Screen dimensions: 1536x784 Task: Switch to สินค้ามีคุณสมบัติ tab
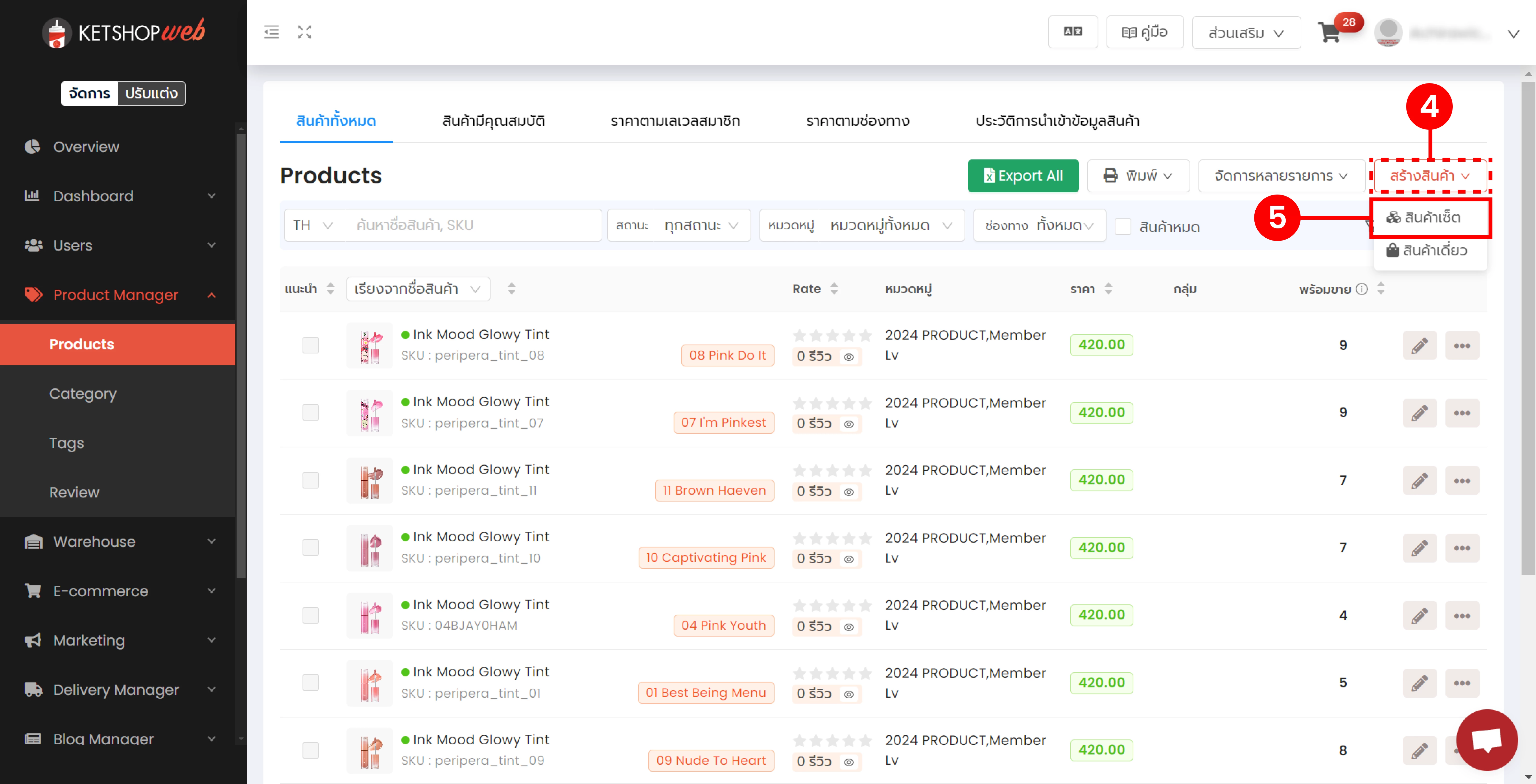(x=493, y=121)
